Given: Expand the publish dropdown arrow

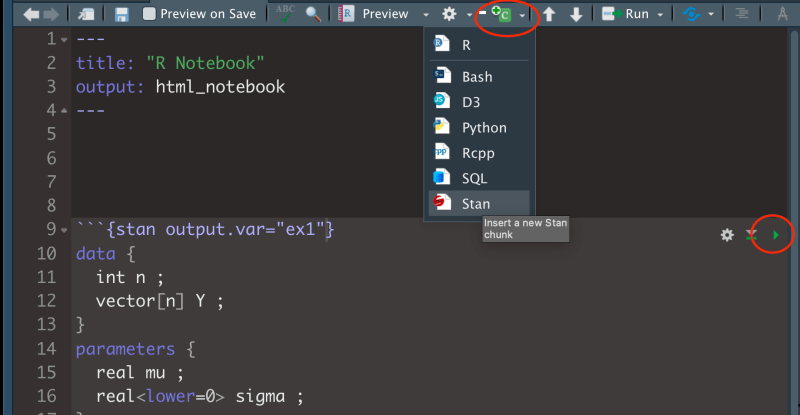Looking at the screenshot, I should pyautogui.click(x=711, y=15).
